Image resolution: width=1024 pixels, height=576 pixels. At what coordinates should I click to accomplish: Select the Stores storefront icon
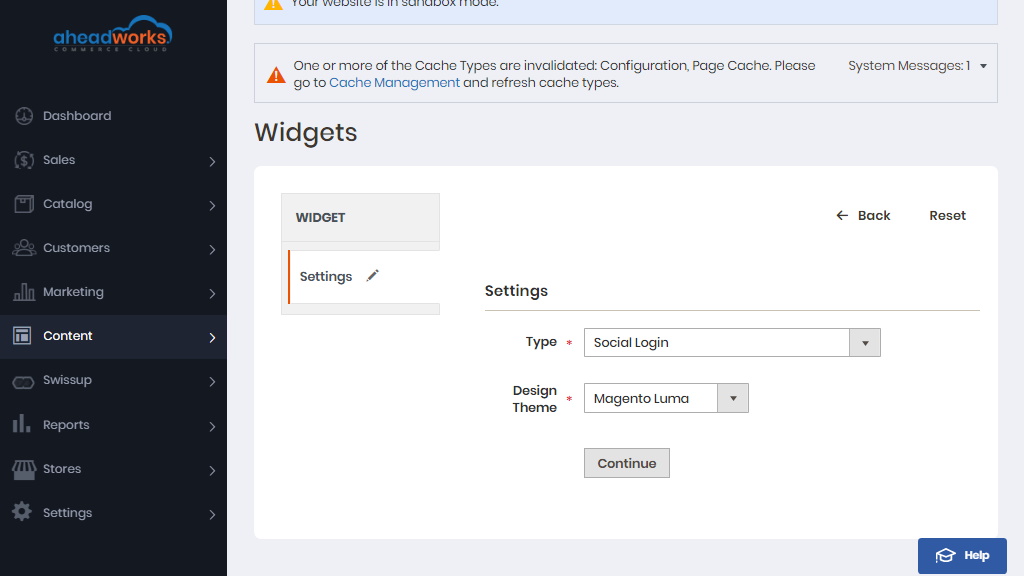24,470
